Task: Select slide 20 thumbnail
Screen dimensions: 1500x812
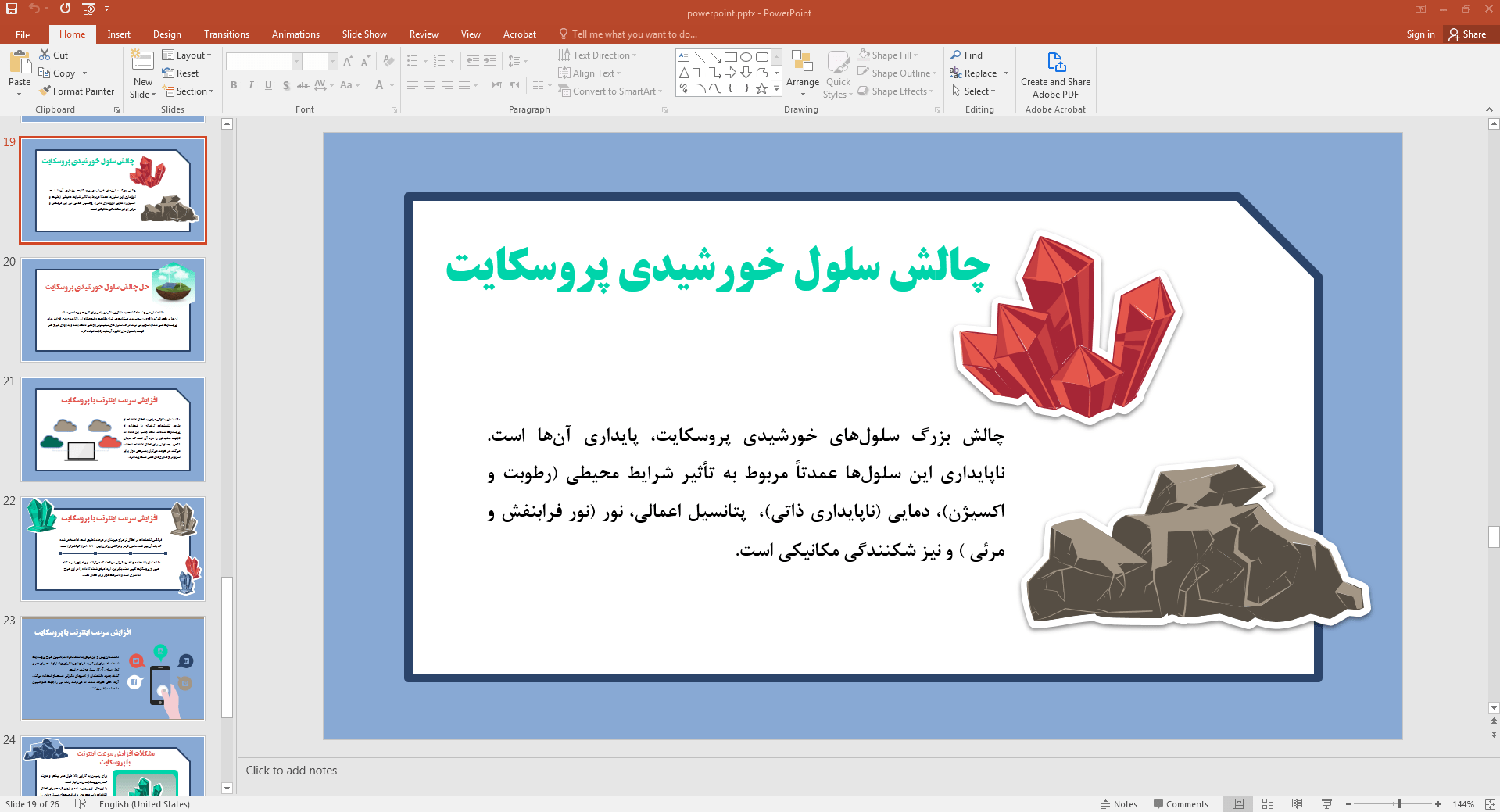Action: pyautogui.click(x=113, y=309)
